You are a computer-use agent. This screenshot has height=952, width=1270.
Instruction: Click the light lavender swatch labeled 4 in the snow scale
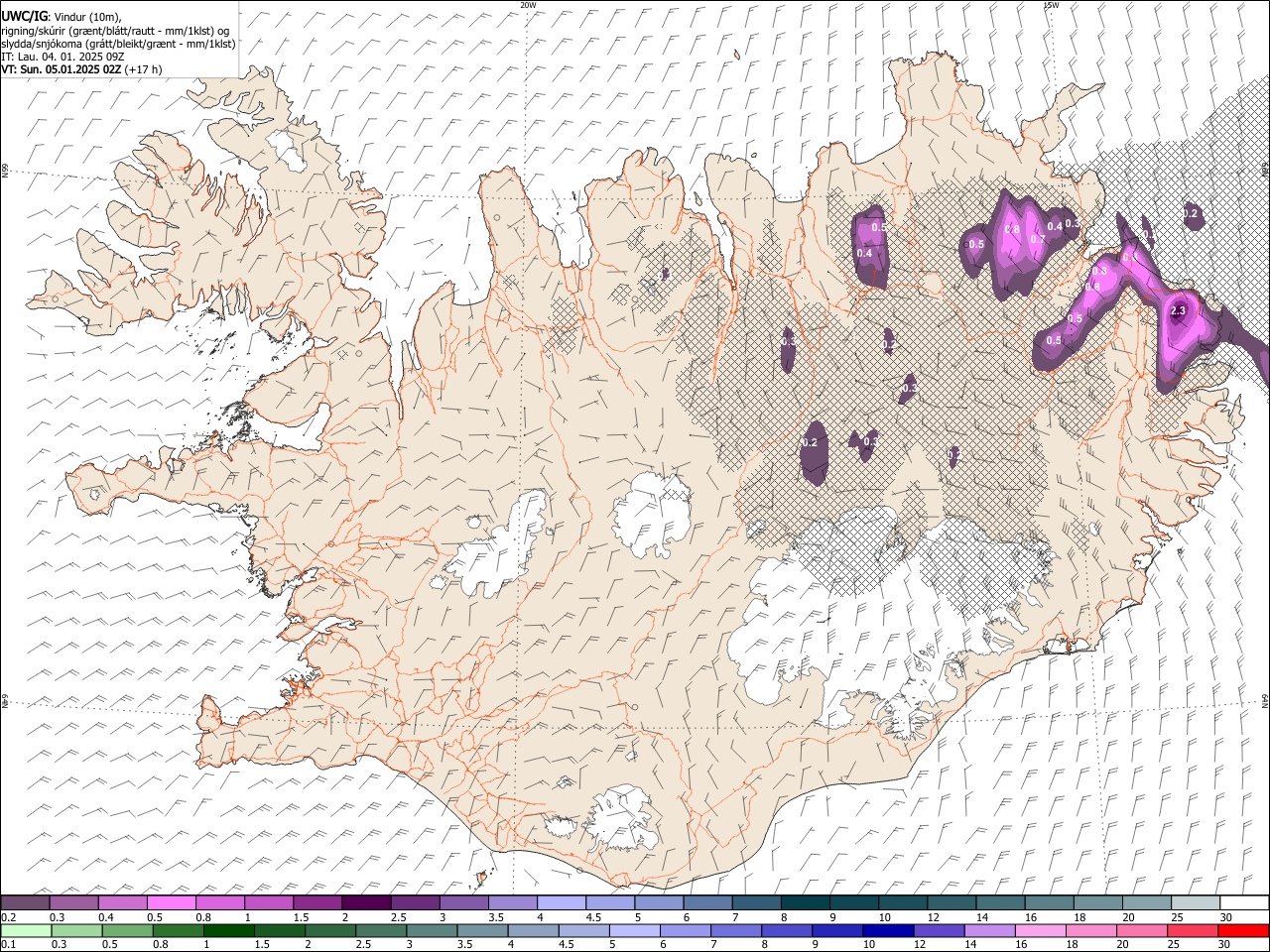[563, 903]
